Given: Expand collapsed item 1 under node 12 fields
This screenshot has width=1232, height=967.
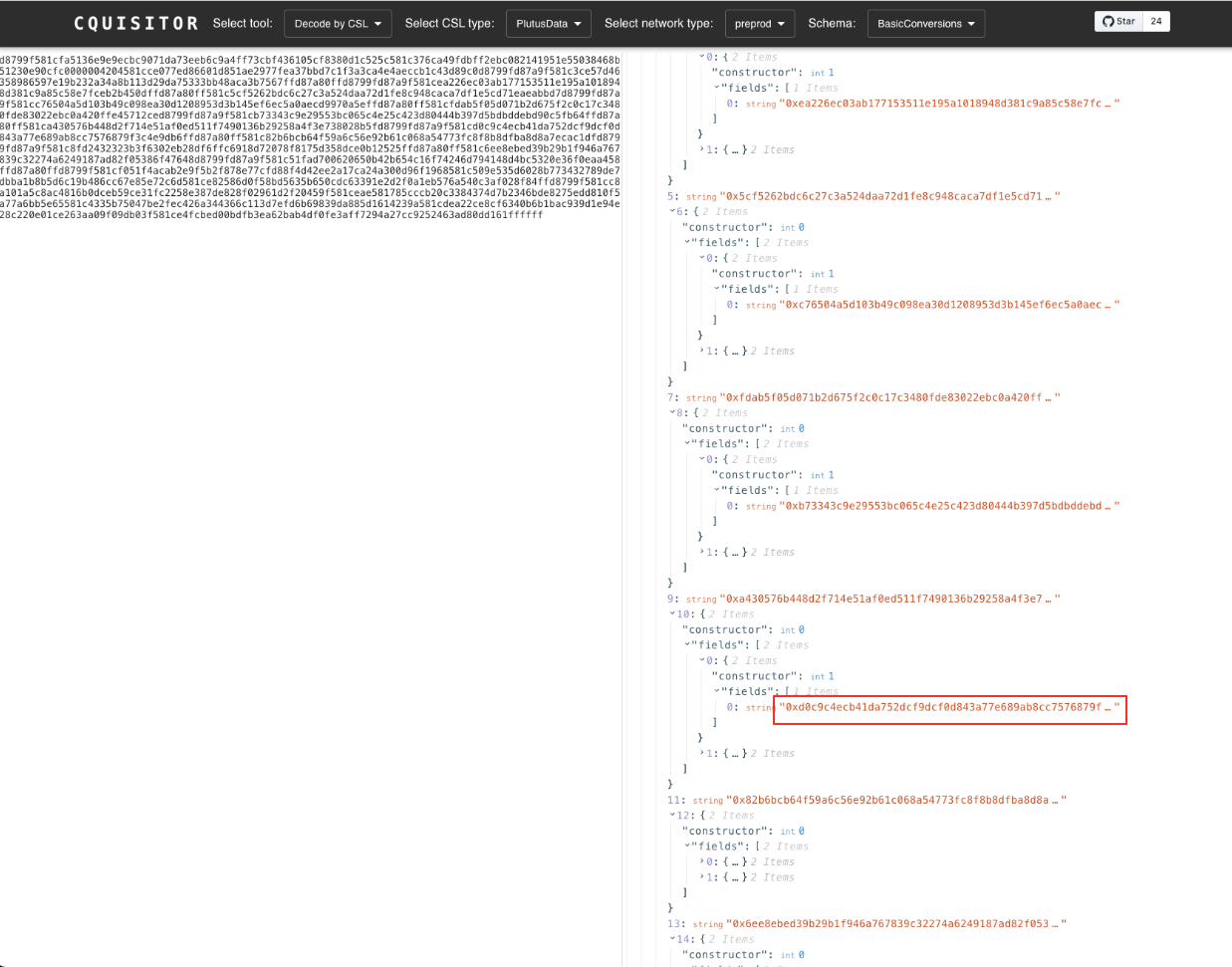Looking at the screenshot, I should pos(702,877).
